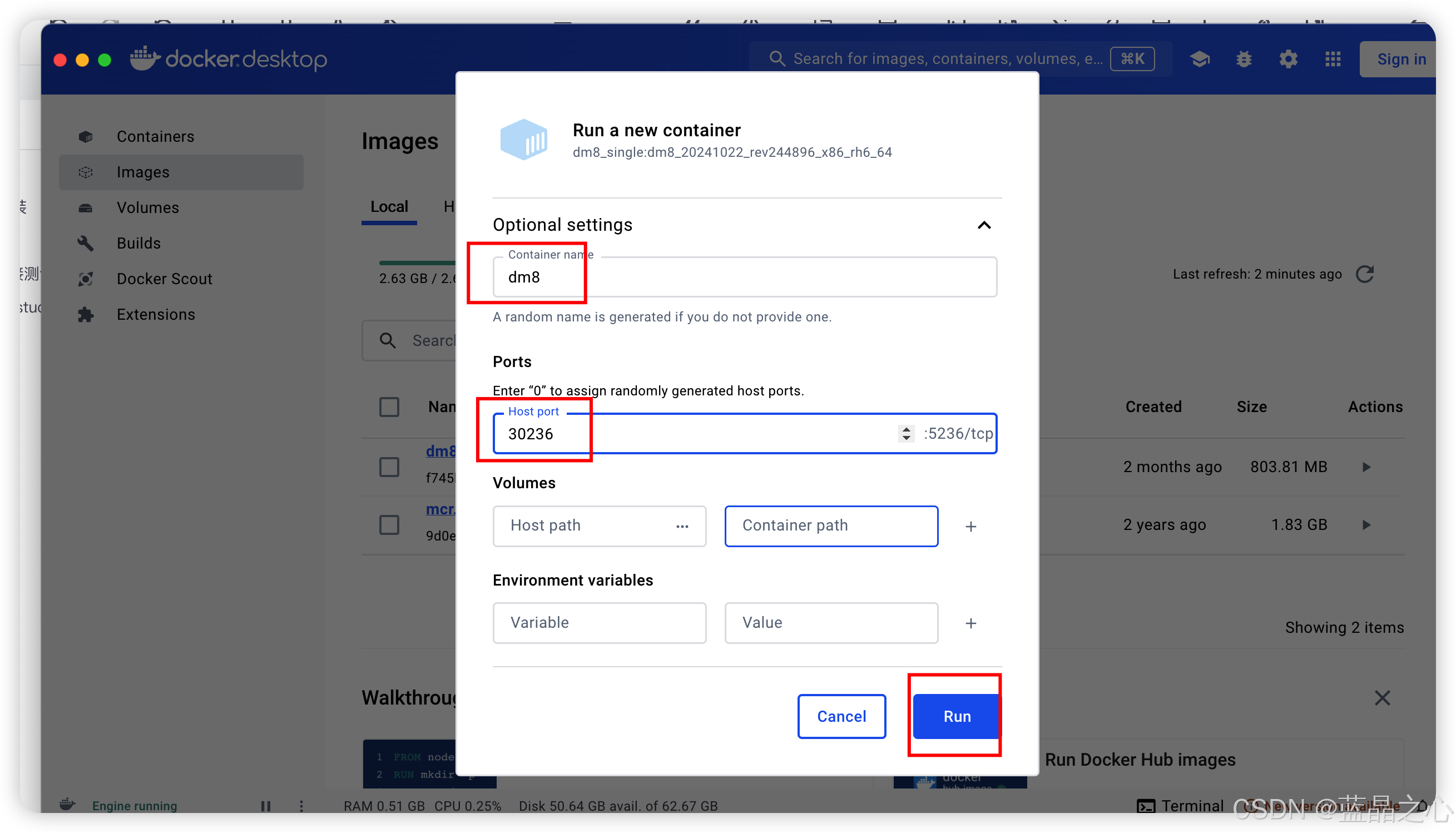Edit the Container name field
Viewport: 1456px width, 833px height.
(x=744, y=277)
